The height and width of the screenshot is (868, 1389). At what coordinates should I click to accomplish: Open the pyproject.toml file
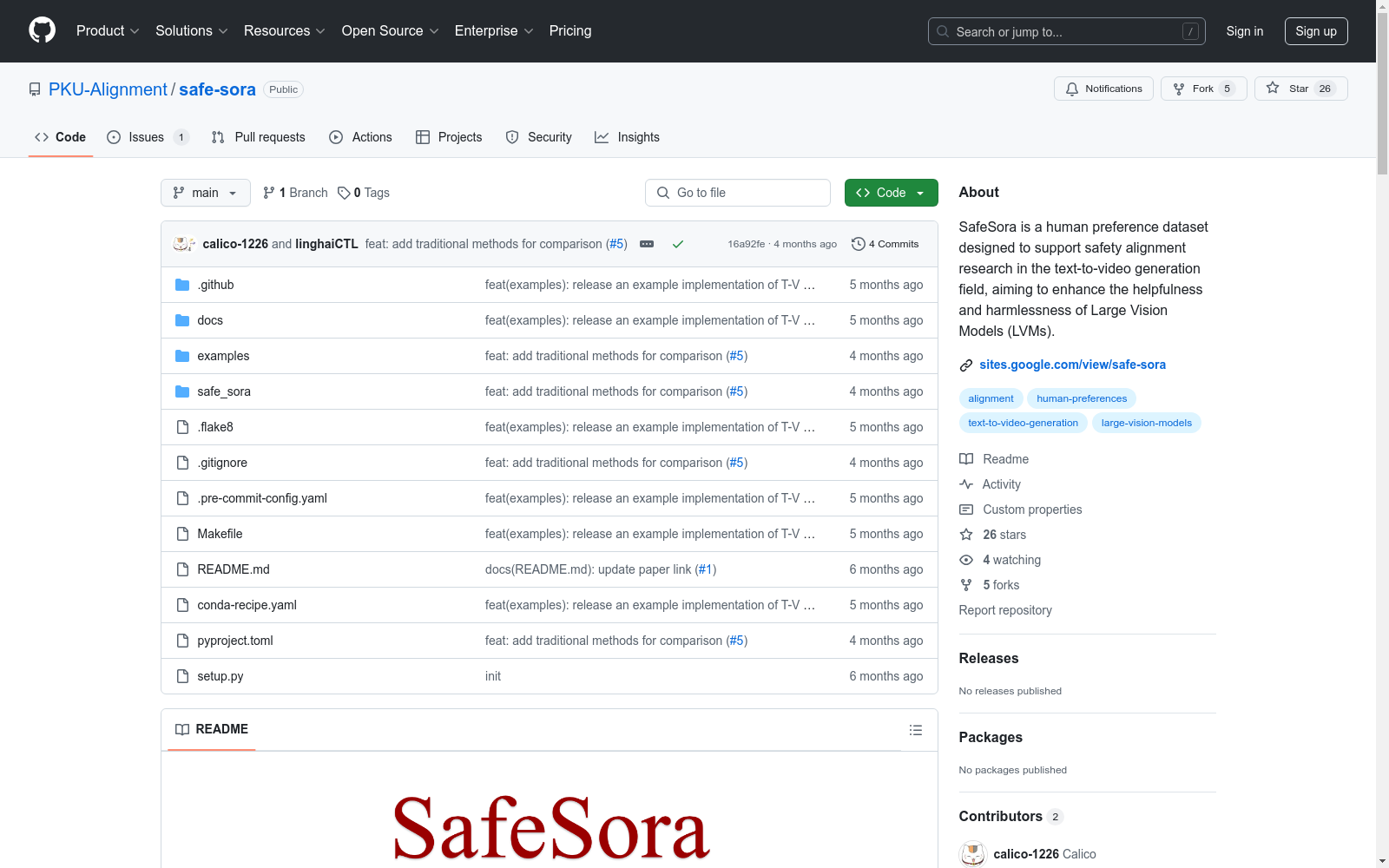coord(235,641)
